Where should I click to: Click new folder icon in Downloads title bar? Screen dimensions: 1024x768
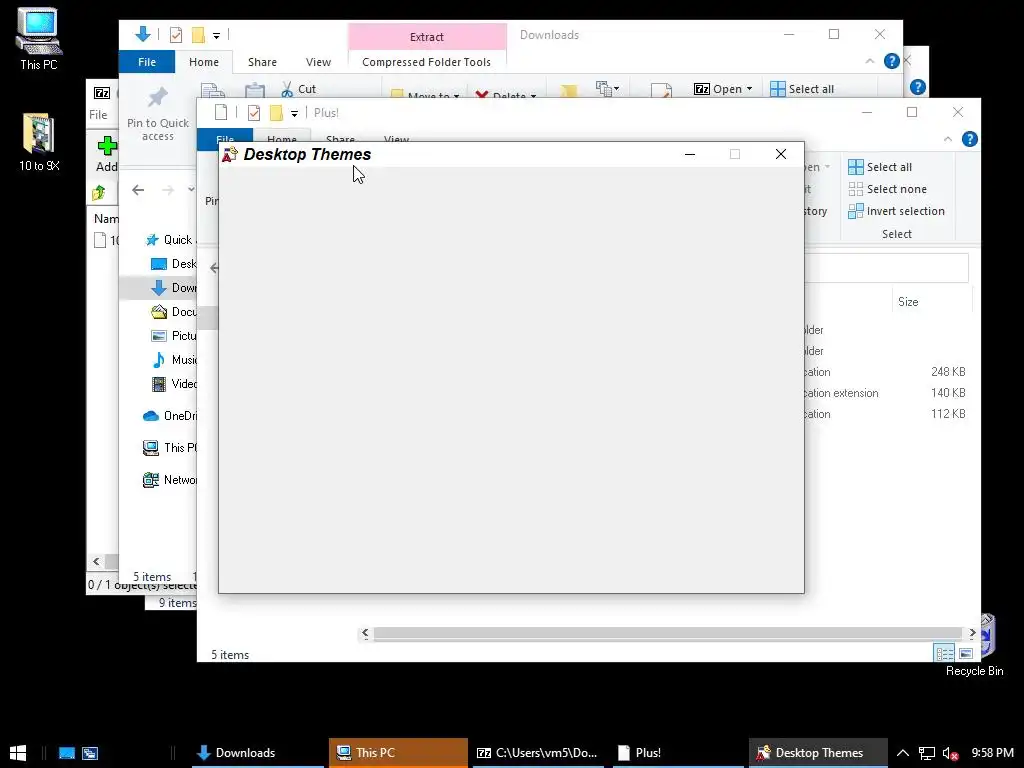click(x=199, y=35)
